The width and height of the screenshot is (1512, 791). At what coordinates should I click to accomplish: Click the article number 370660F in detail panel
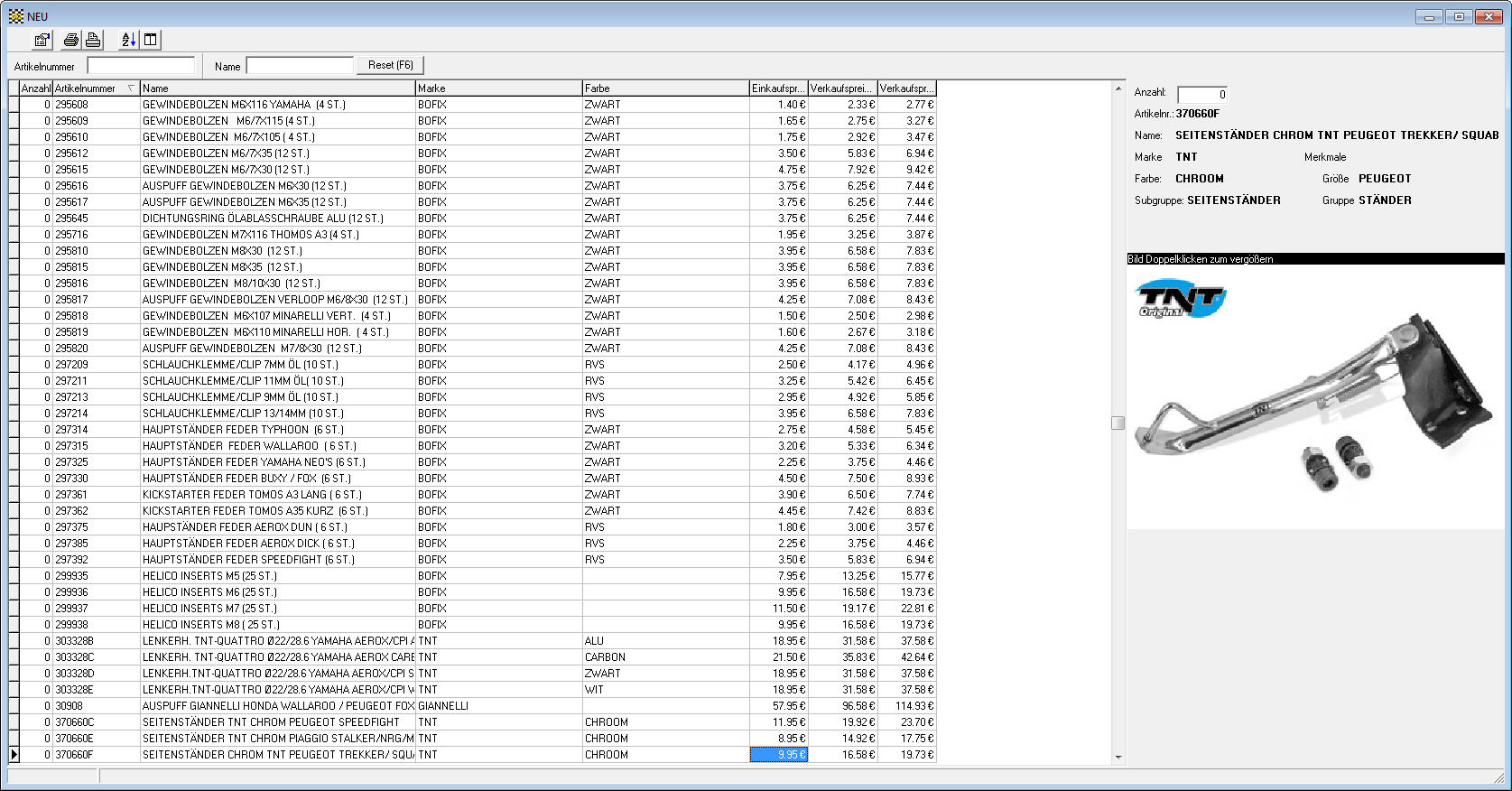[x=1197, y=114]
